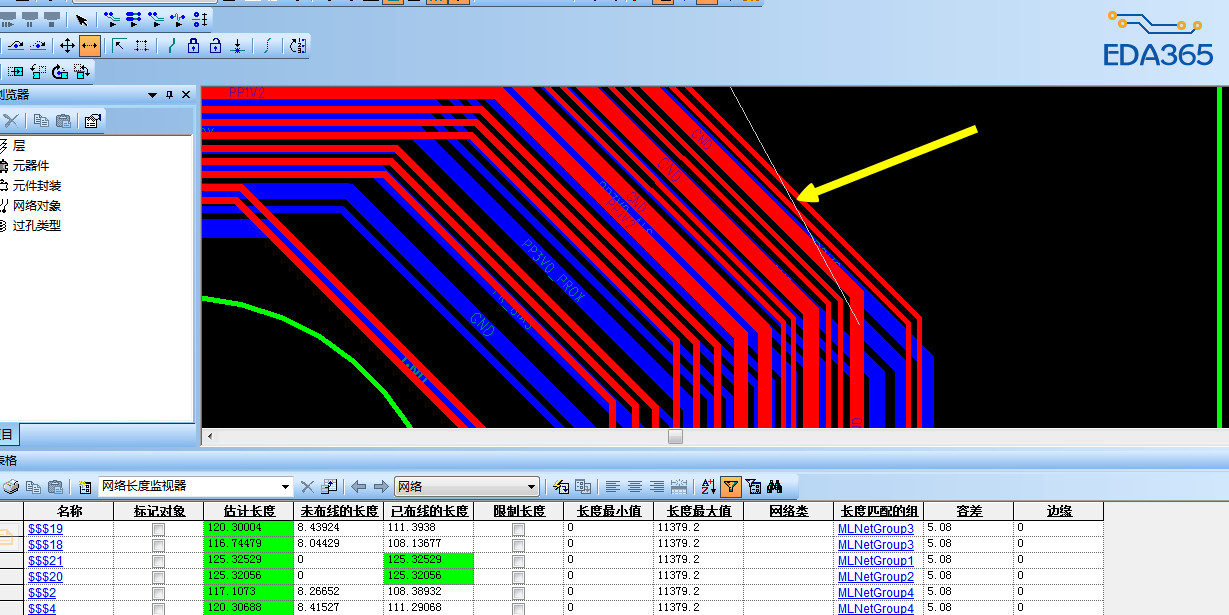Click the binoculars find icon
1229x615 pixels.
774,487
